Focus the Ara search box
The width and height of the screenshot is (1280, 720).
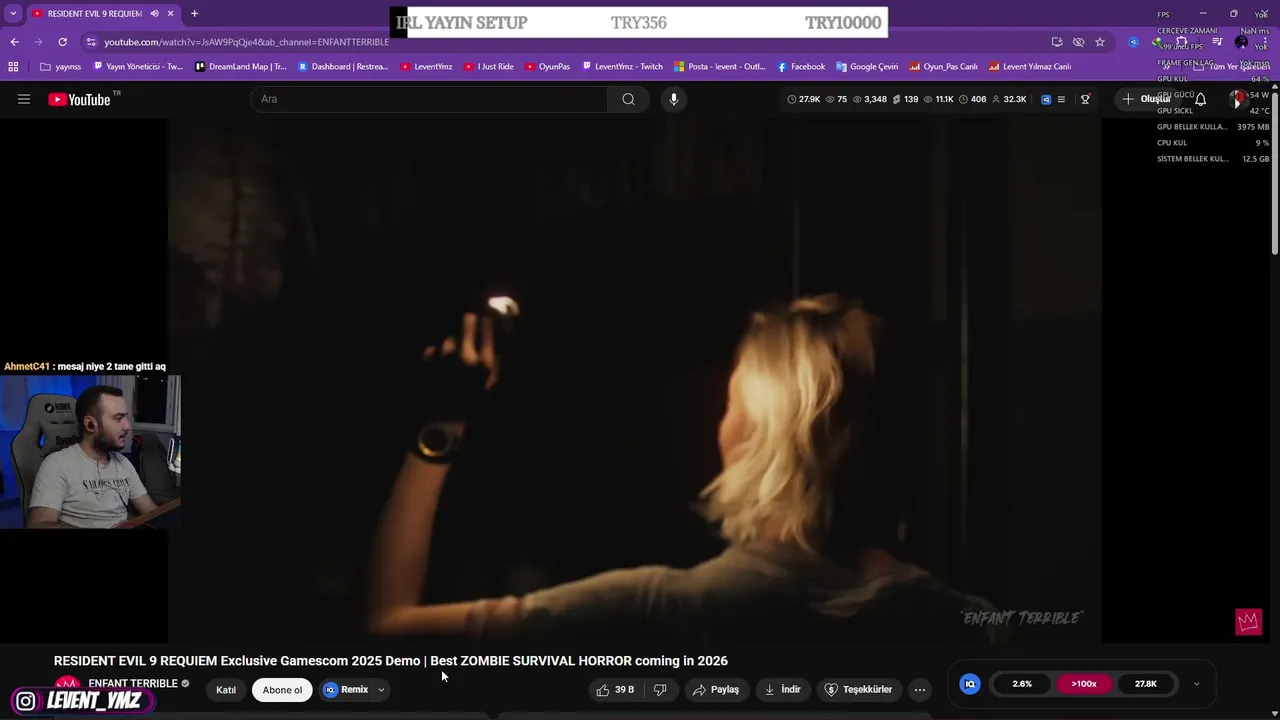[429, 99]
